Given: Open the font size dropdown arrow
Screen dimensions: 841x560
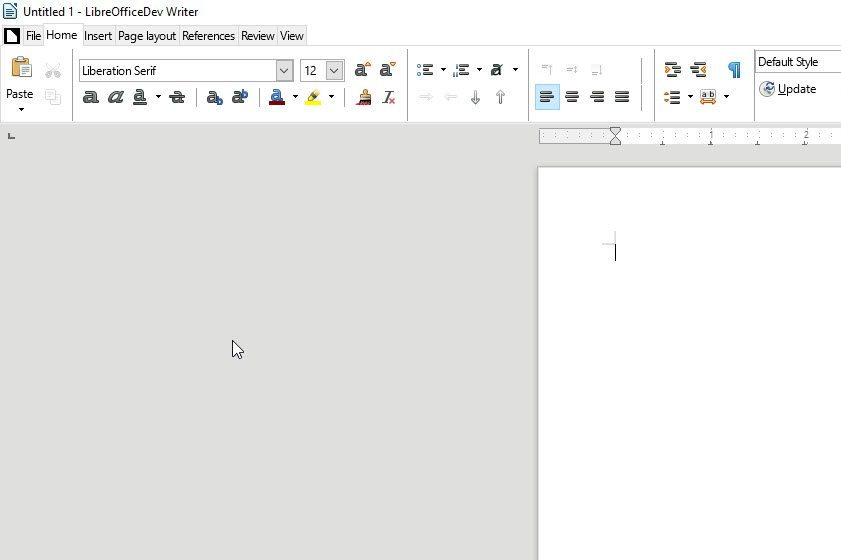Looking at the screenshot, I should pos(334,71).
